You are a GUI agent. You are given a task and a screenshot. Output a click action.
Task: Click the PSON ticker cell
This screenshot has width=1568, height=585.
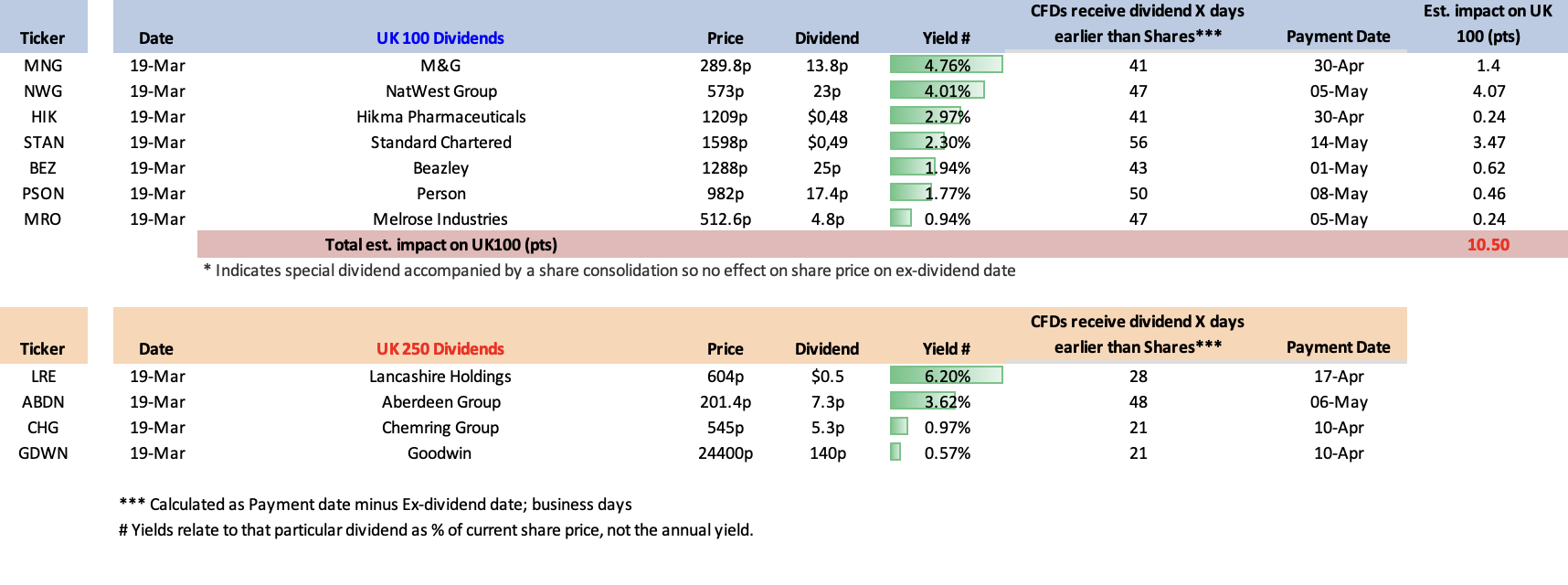pyautogui.click(x=43, y=194)
